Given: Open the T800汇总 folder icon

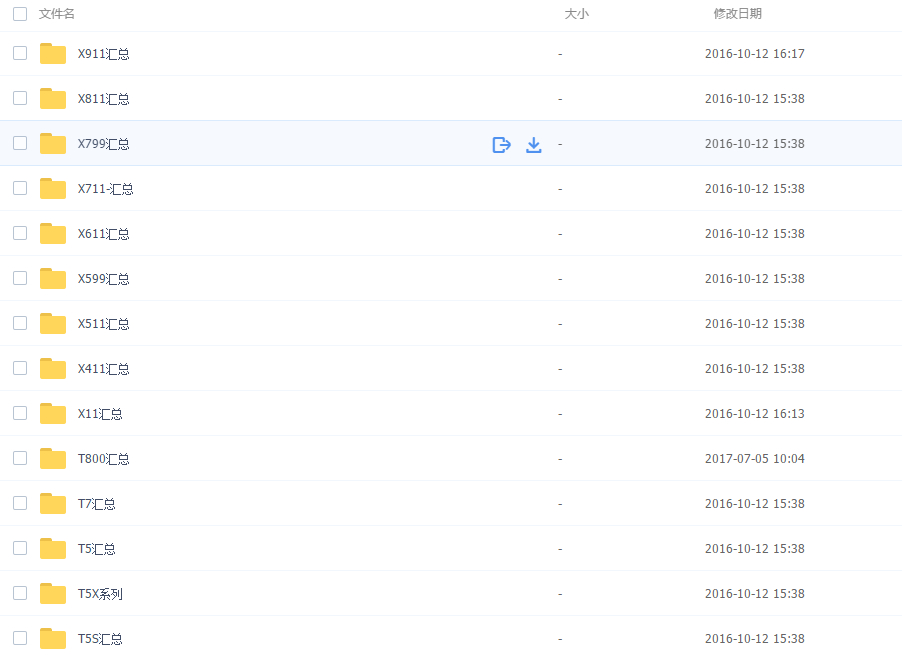Looking at the screenshot, I should [53, 458].
